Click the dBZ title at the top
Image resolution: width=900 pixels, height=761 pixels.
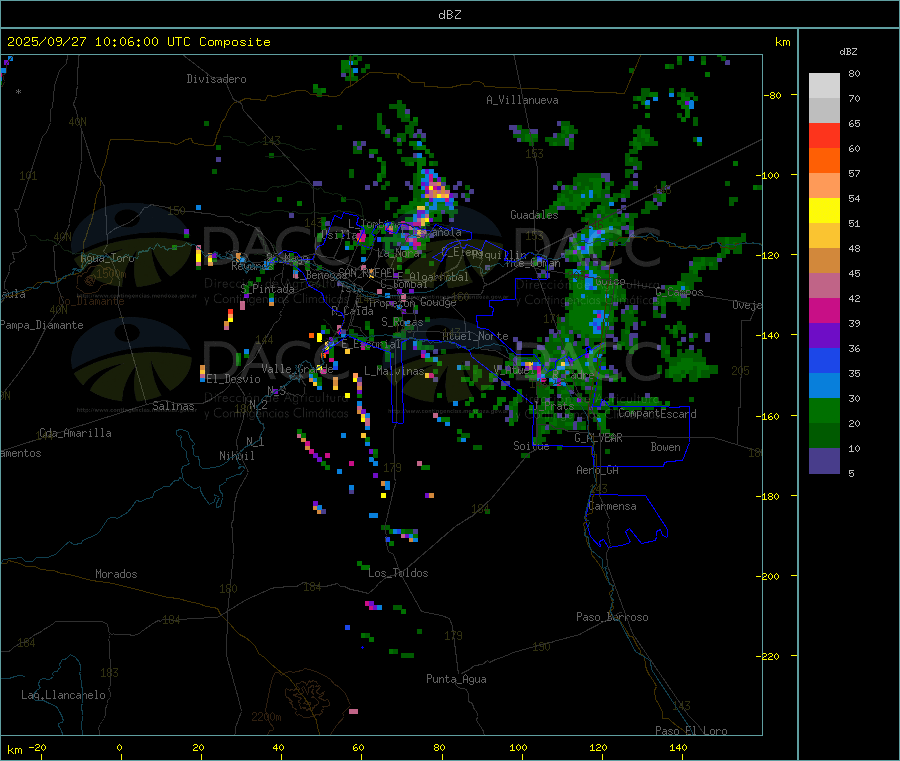click(x=449, y=15)
